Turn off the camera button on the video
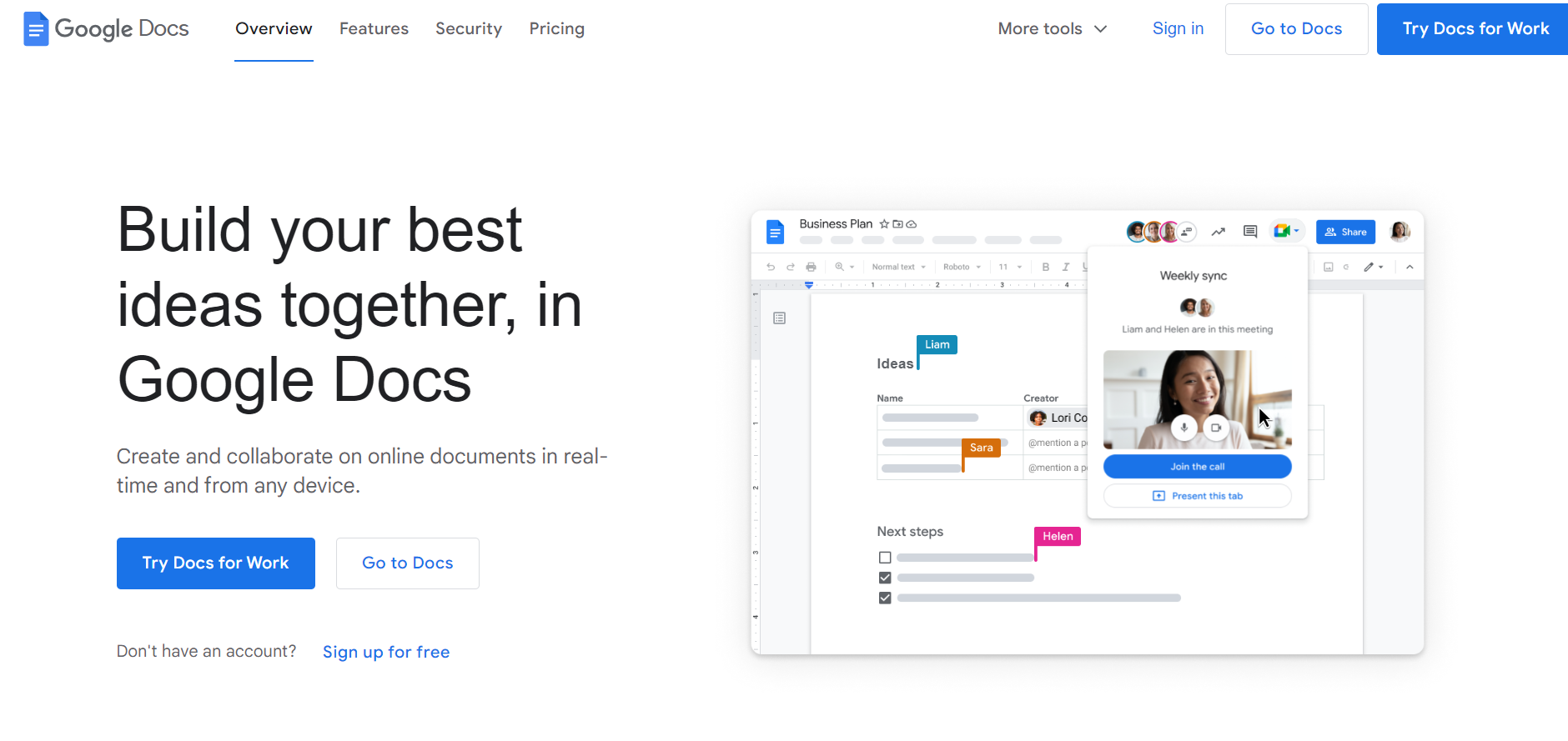This screenshot has width=1568, height=741. 1216,428
